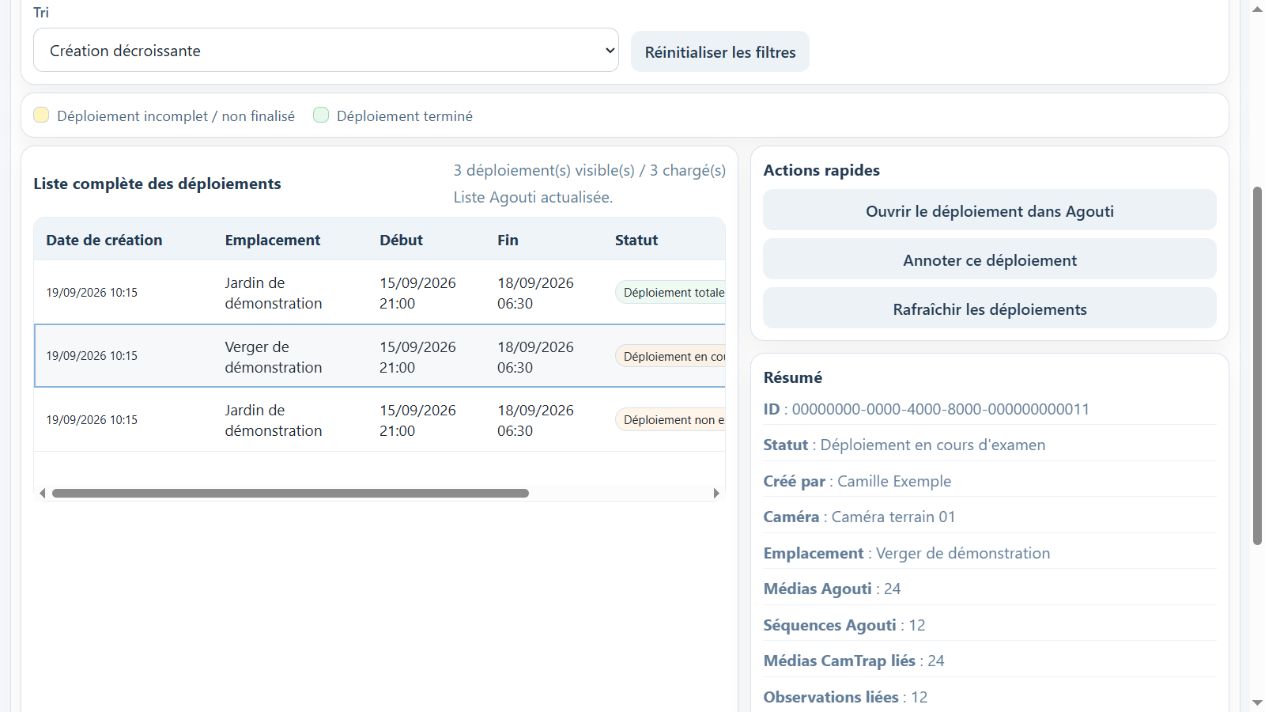This screenshot has height=712, width=1265.
Task: Click 'Caméra : Caméra terrain 01' line
Action: point(859,517)
